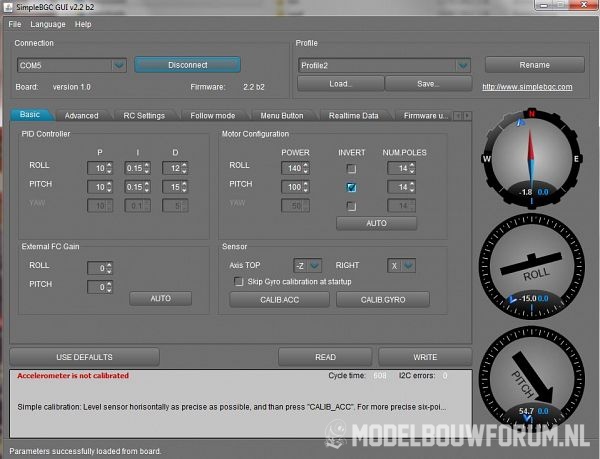
Task: Click the CALIB.GYRO button
Action: [x=383, y=299]
